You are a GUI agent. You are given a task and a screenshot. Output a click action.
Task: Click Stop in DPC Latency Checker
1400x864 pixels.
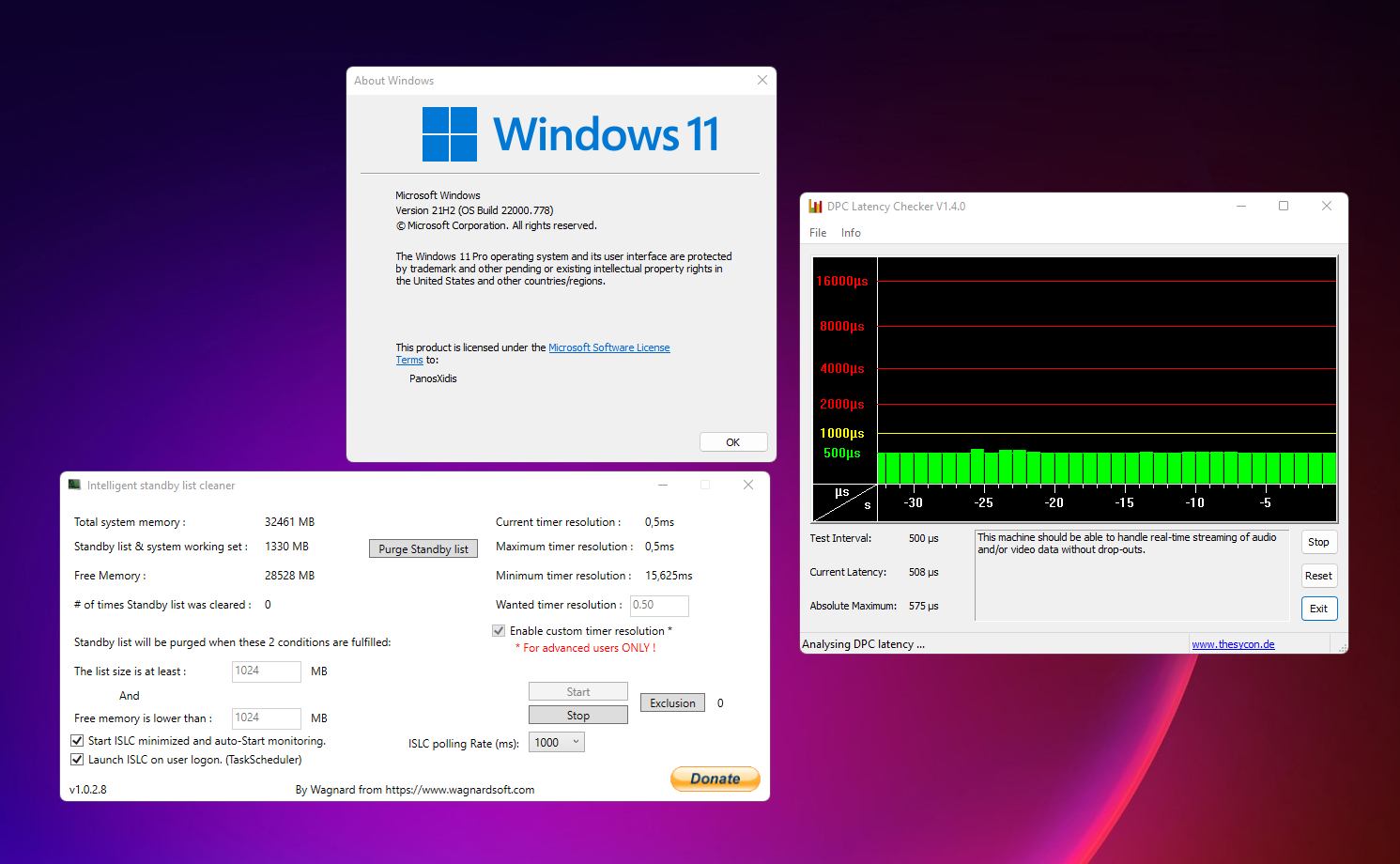(x=1319, y=542)
